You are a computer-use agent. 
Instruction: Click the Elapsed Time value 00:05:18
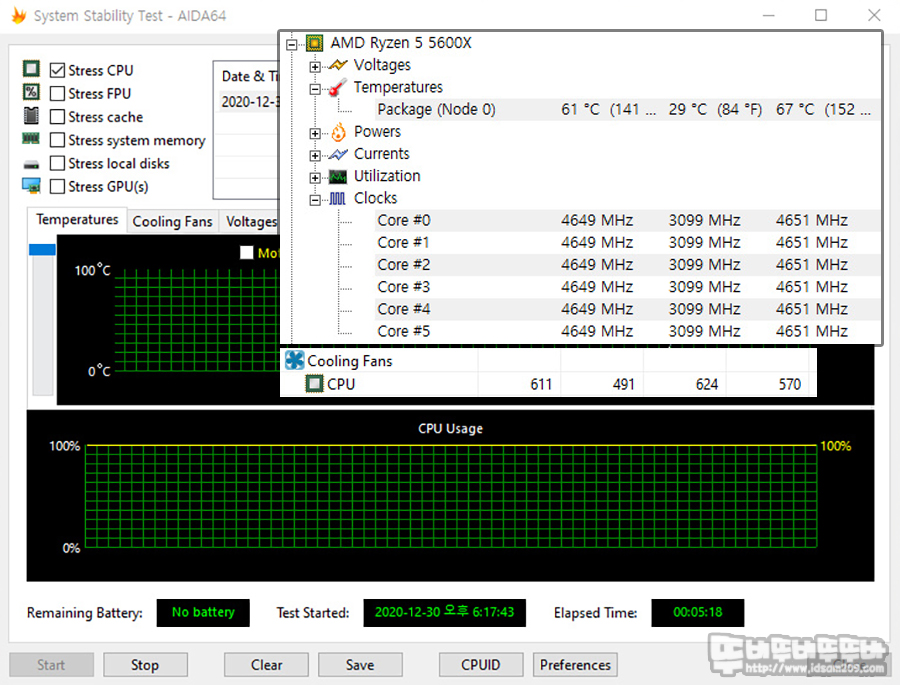coord(697,613)
